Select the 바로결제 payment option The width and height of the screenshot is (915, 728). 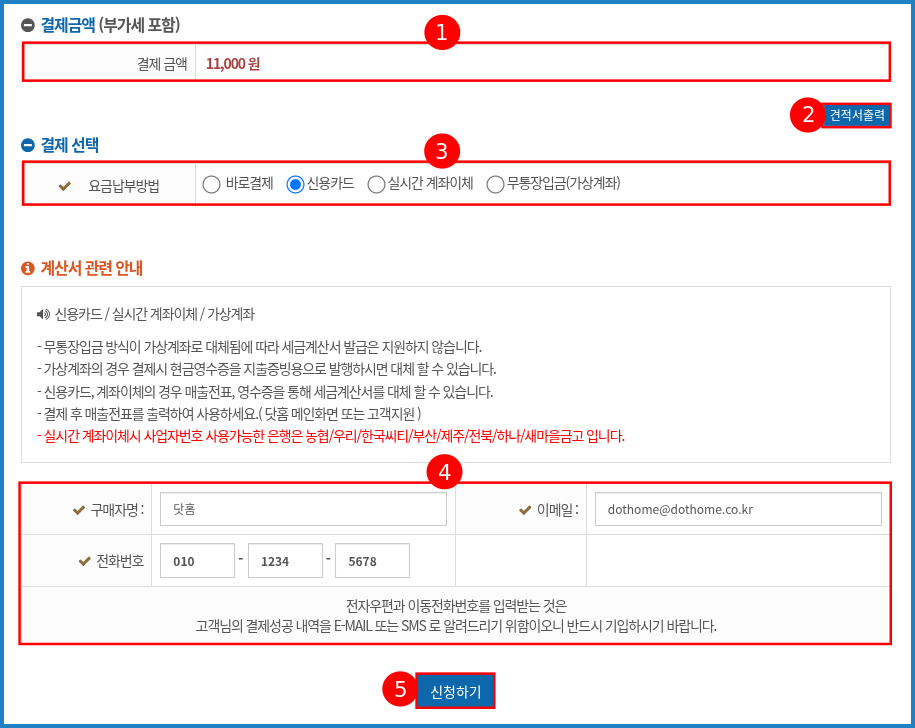[211, 184]
